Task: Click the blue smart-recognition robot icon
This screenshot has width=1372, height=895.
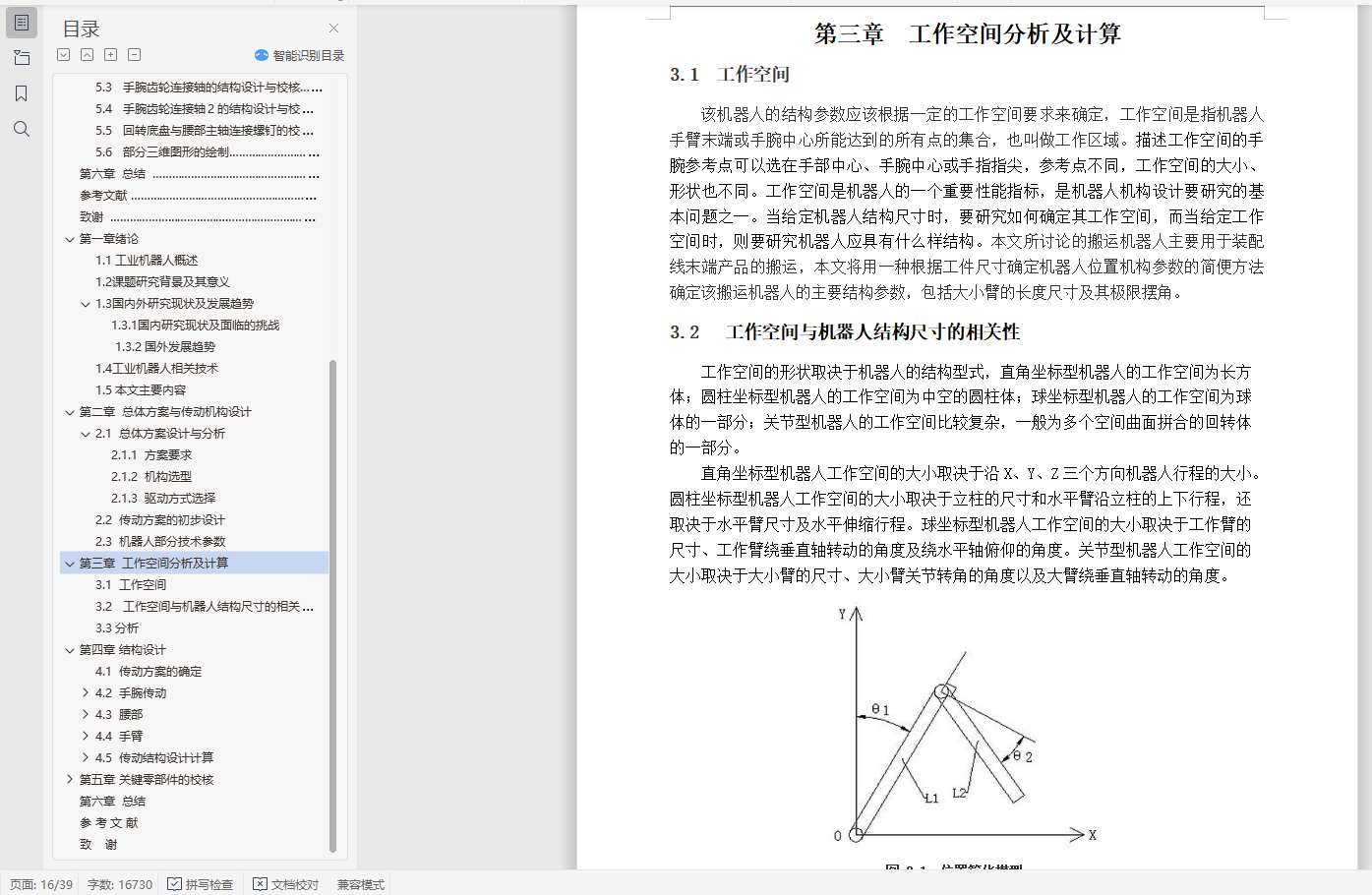Action: click(x=262, y=55)
